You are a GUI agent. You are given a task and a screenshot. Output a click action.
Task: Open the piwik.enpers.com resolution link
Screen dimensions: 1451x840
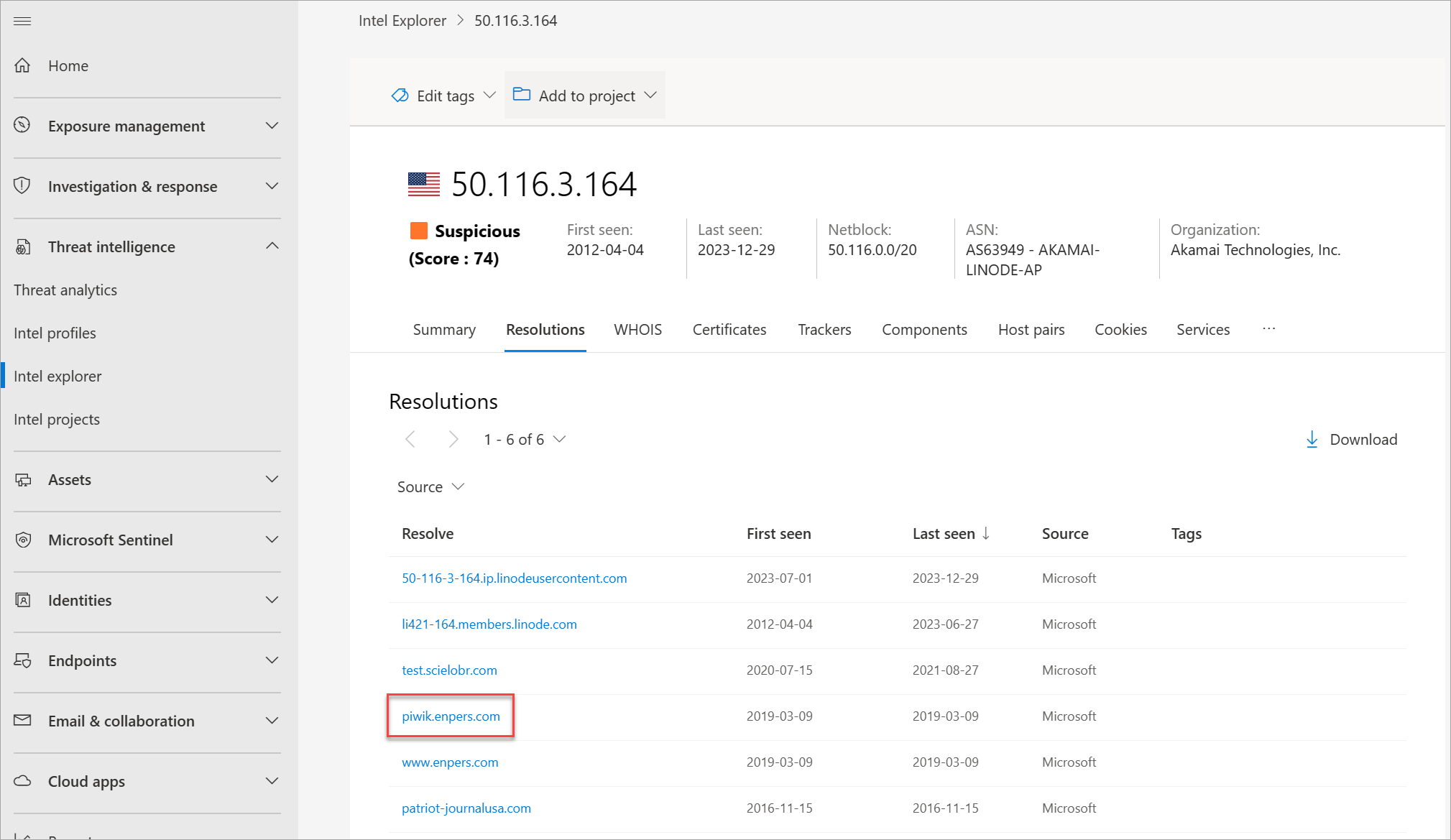coord(451,716)
